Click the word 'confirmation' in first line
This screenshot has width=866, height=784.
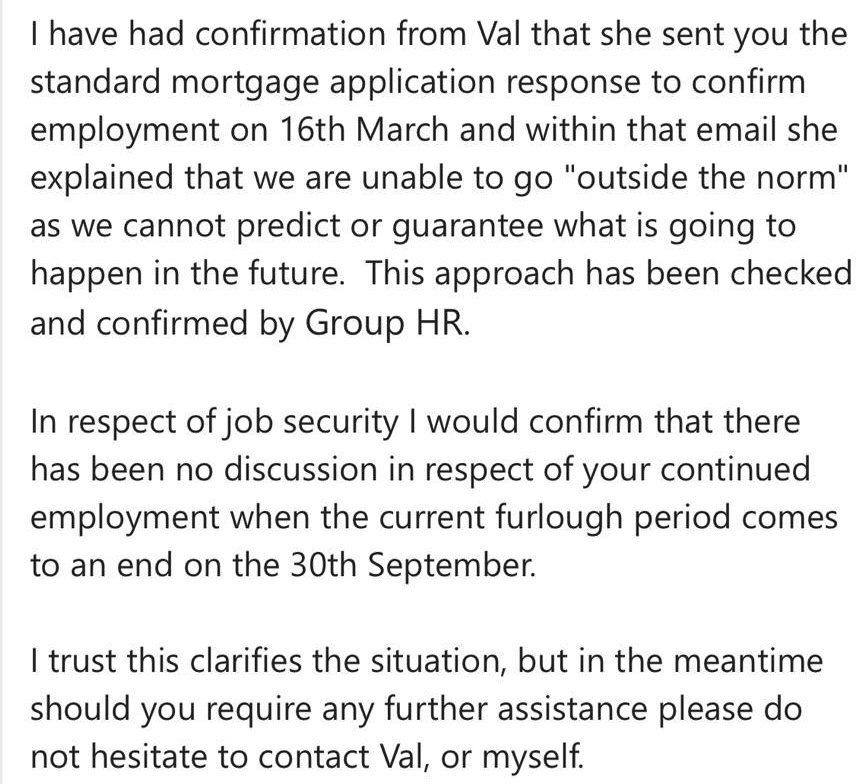289,34
